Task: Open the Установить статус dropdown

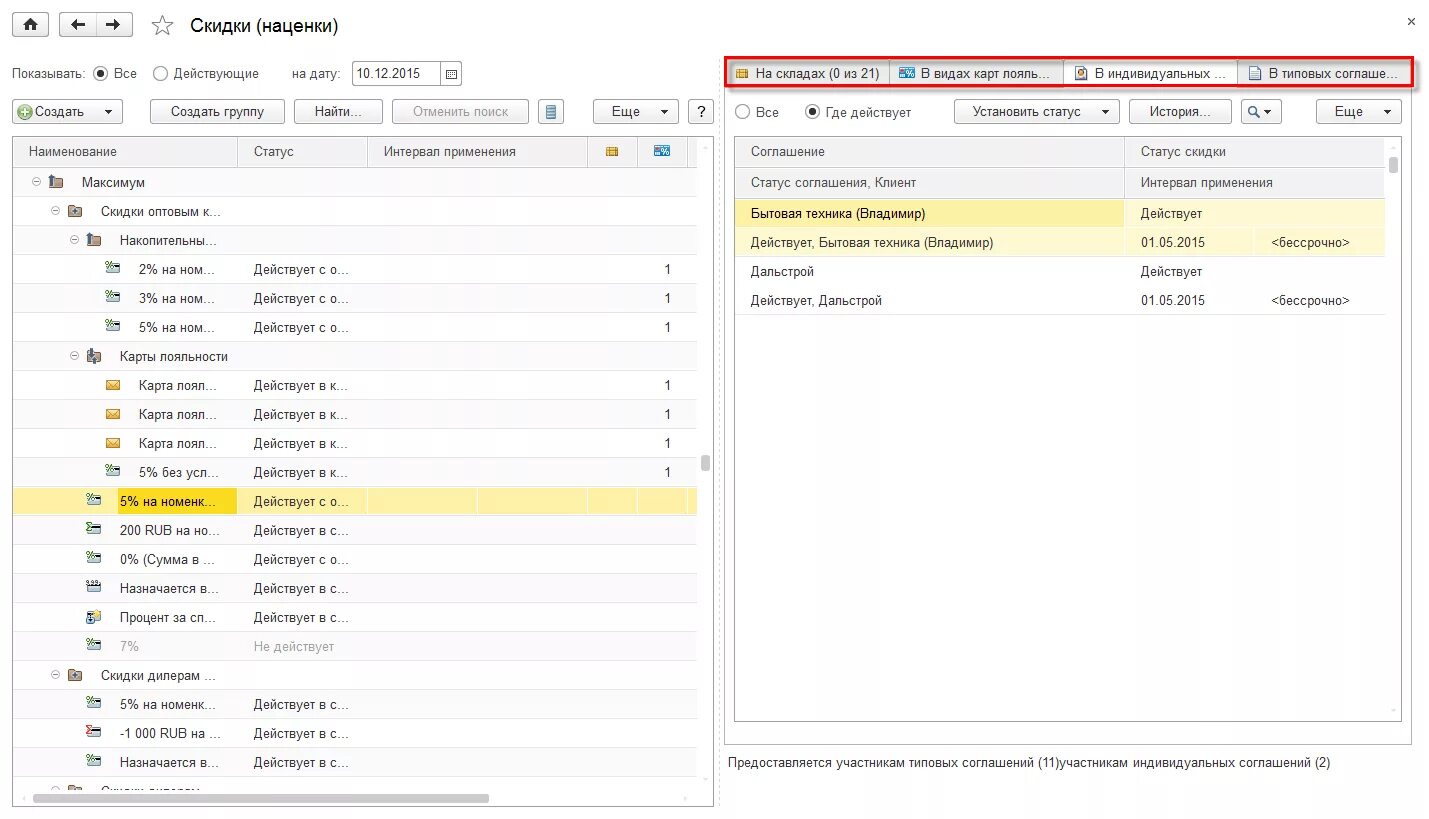Action: point(1036,112)
